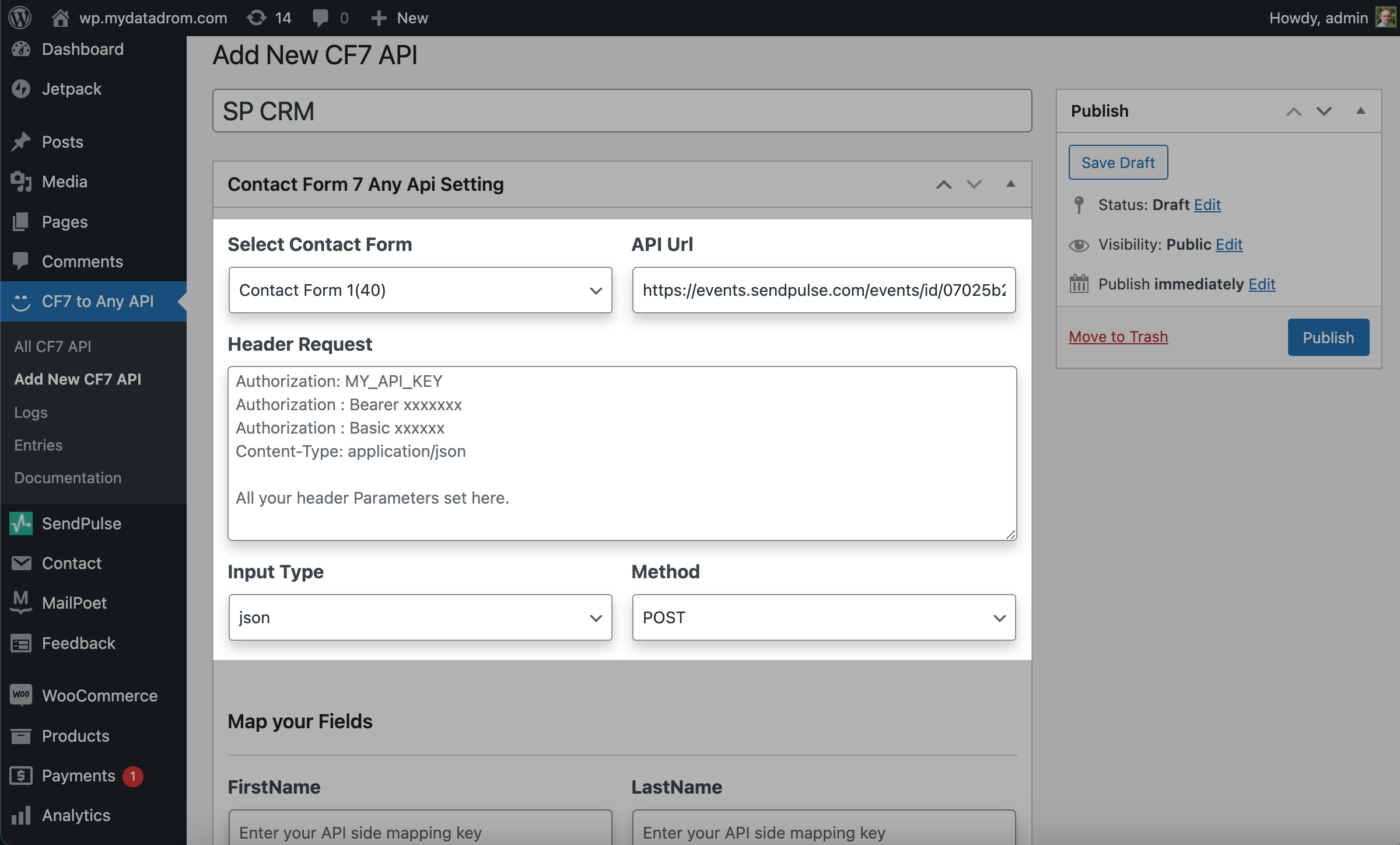Open the 14 pending updates icon

[257, 18]
